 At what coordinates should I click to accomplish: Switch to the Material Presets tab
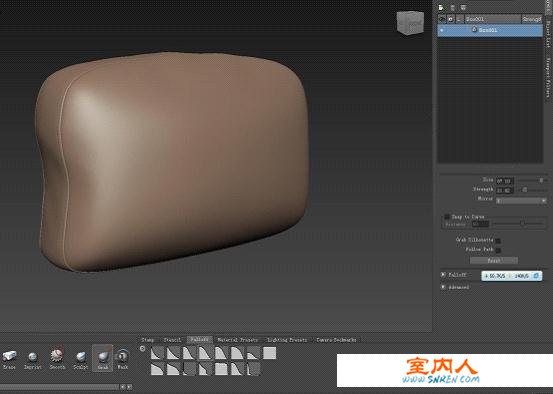[x=237, y=340]
